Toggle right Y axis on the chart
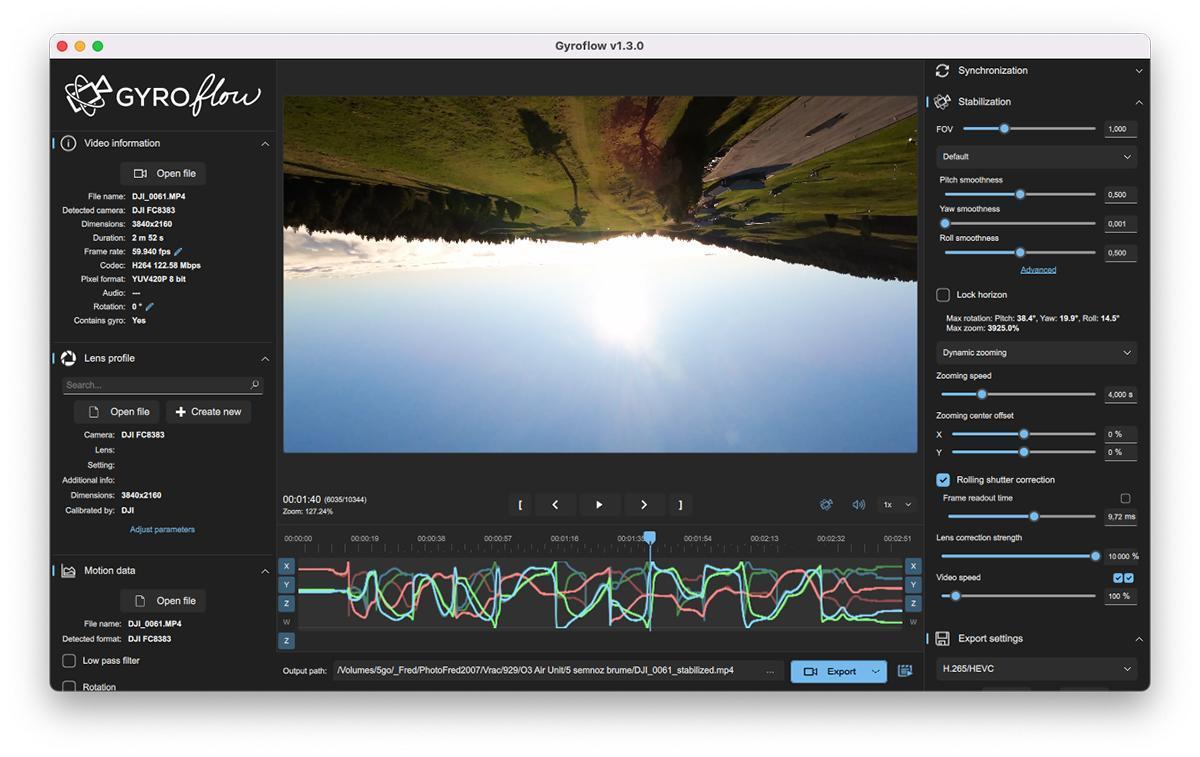 pyautogui.click(x=913, y=585)
